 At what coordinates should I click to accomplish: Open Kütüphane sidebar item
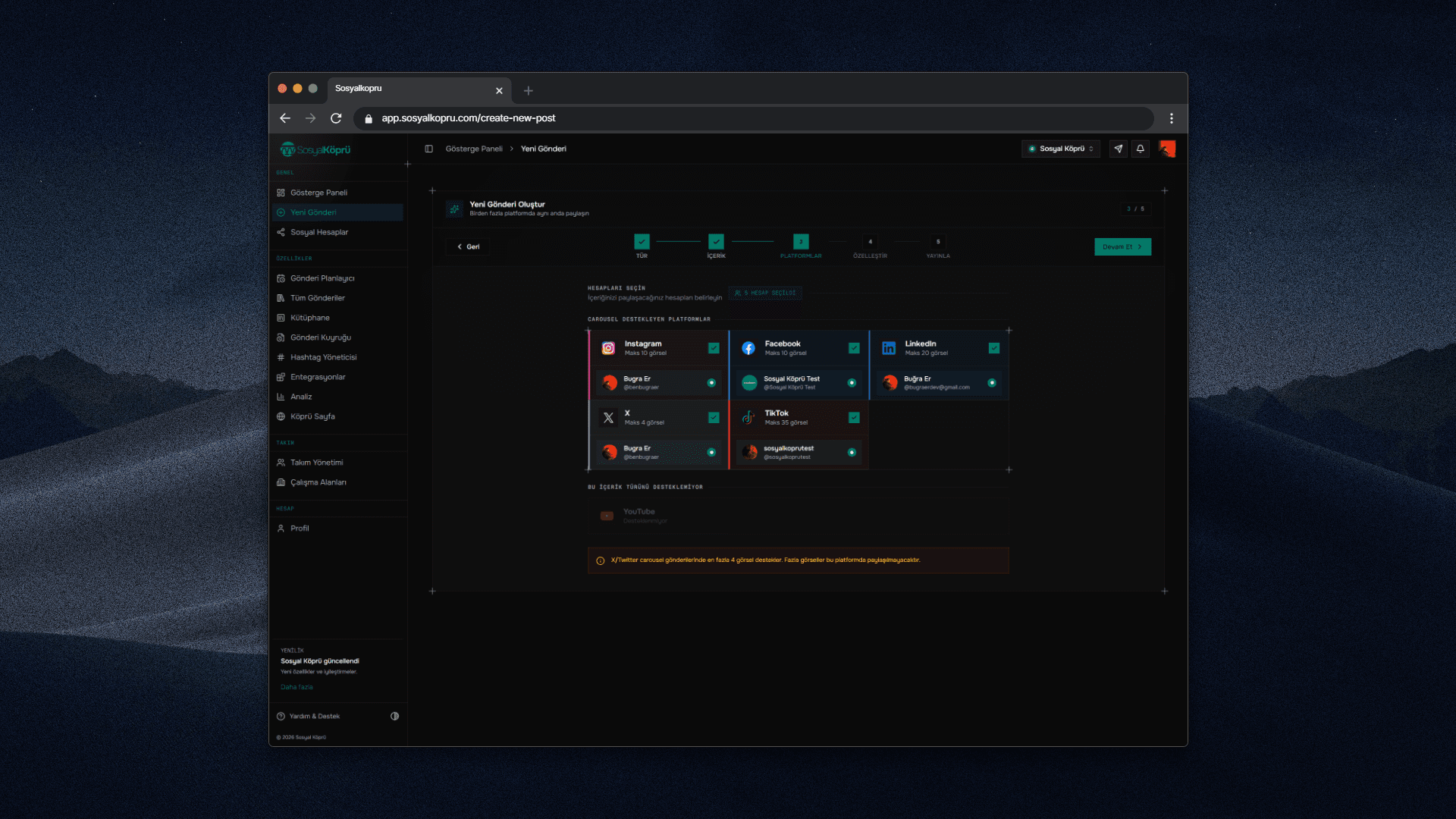pyautogui.click(x=337, y=318)
